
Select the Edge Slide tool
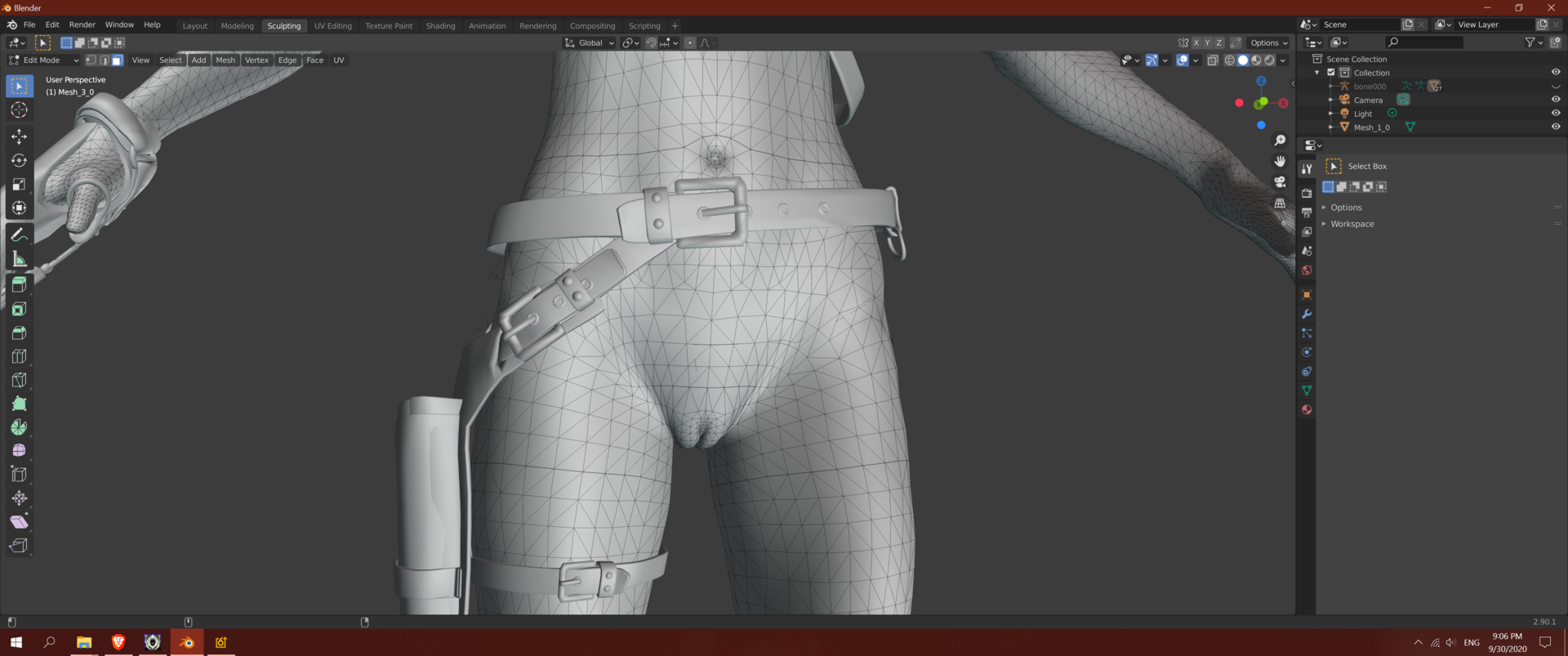19,475
